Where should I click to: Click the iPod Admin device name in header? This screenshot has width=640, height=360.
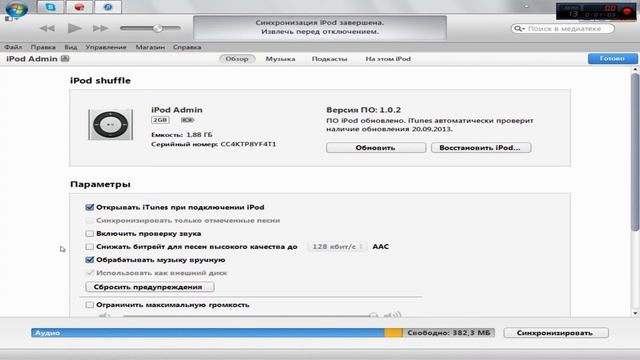point(32,59)
